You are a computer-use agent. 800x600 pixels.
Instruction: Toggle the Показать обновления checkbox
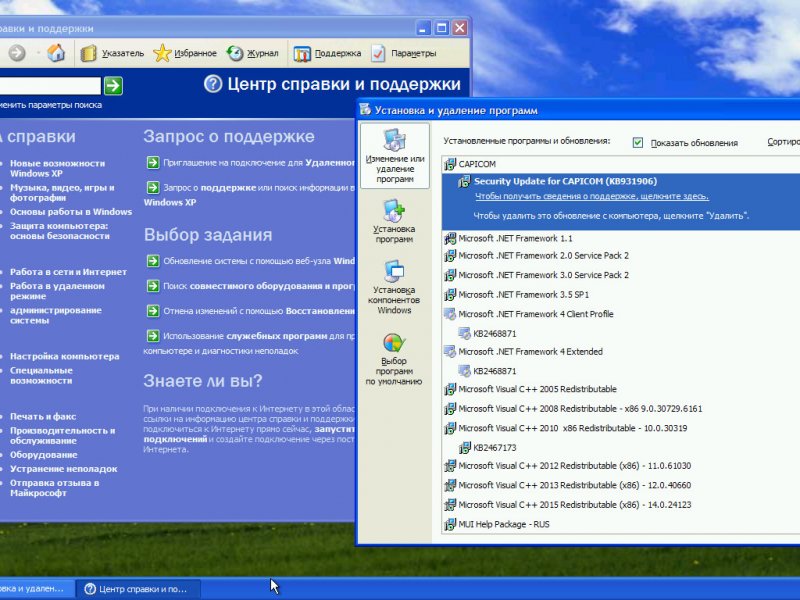[x=638, y=143]
